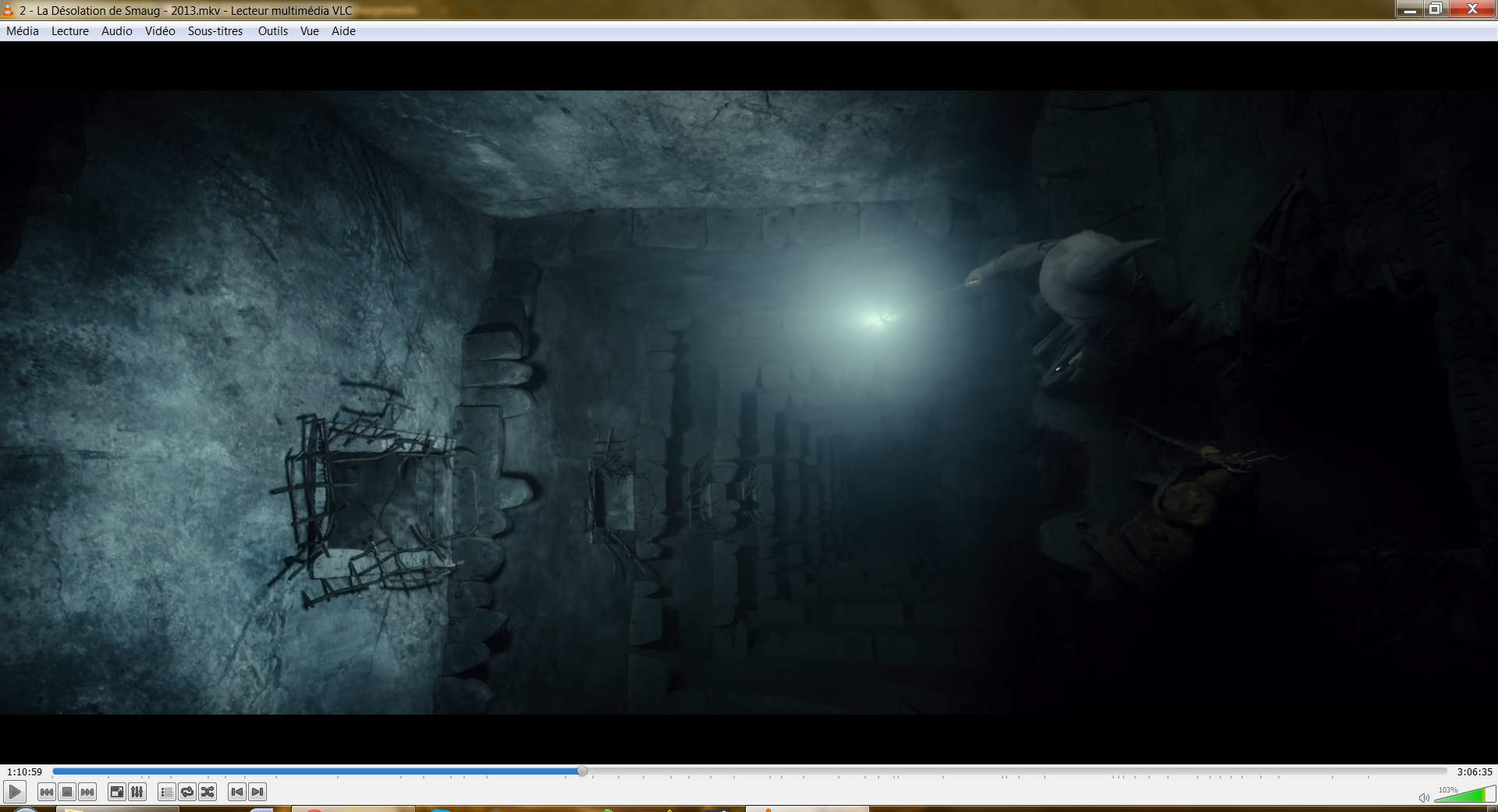Go to next chapter
The image size is (1498, 812).
click(x=257, y=792)
